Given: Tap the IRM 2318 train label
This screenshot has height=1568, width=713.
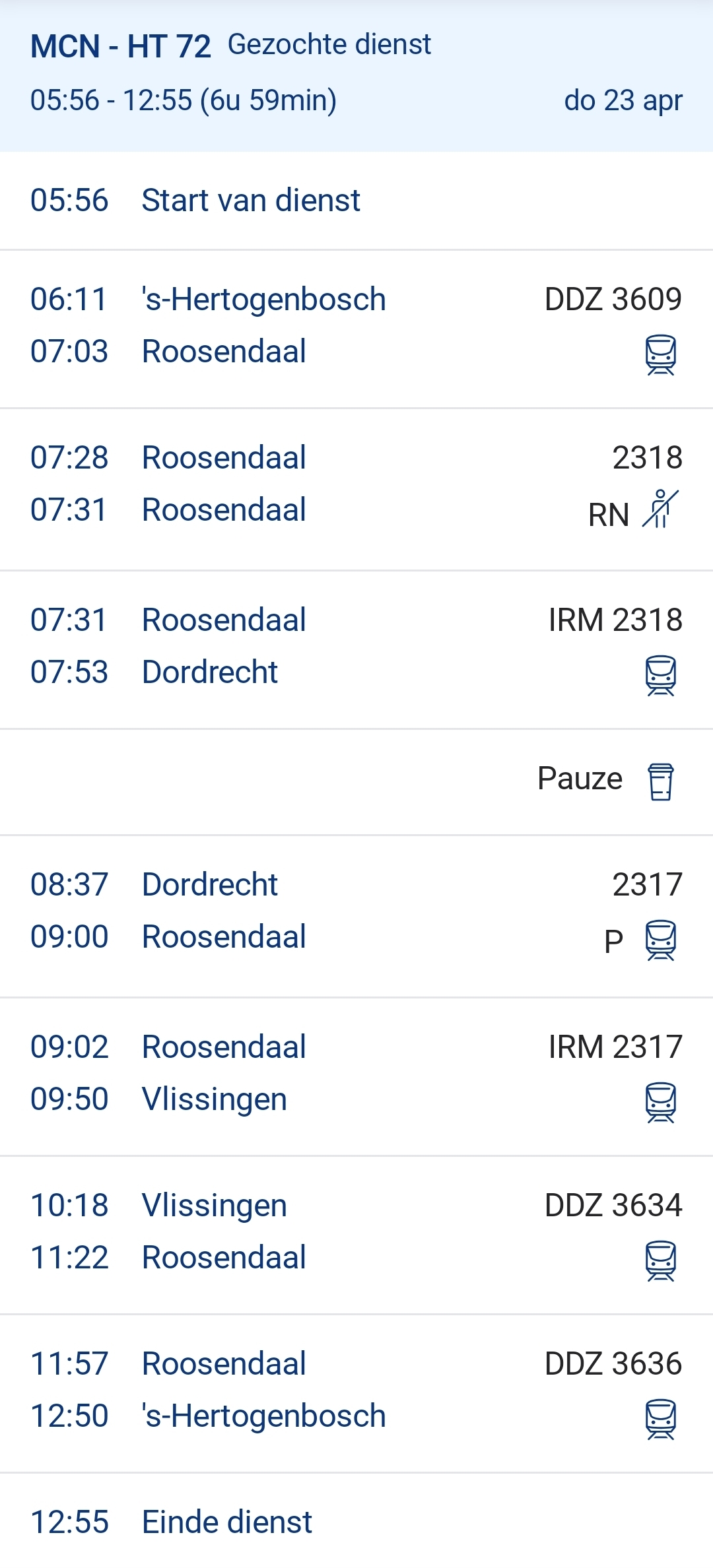Looking at the screenshot, I should [615, 620].
